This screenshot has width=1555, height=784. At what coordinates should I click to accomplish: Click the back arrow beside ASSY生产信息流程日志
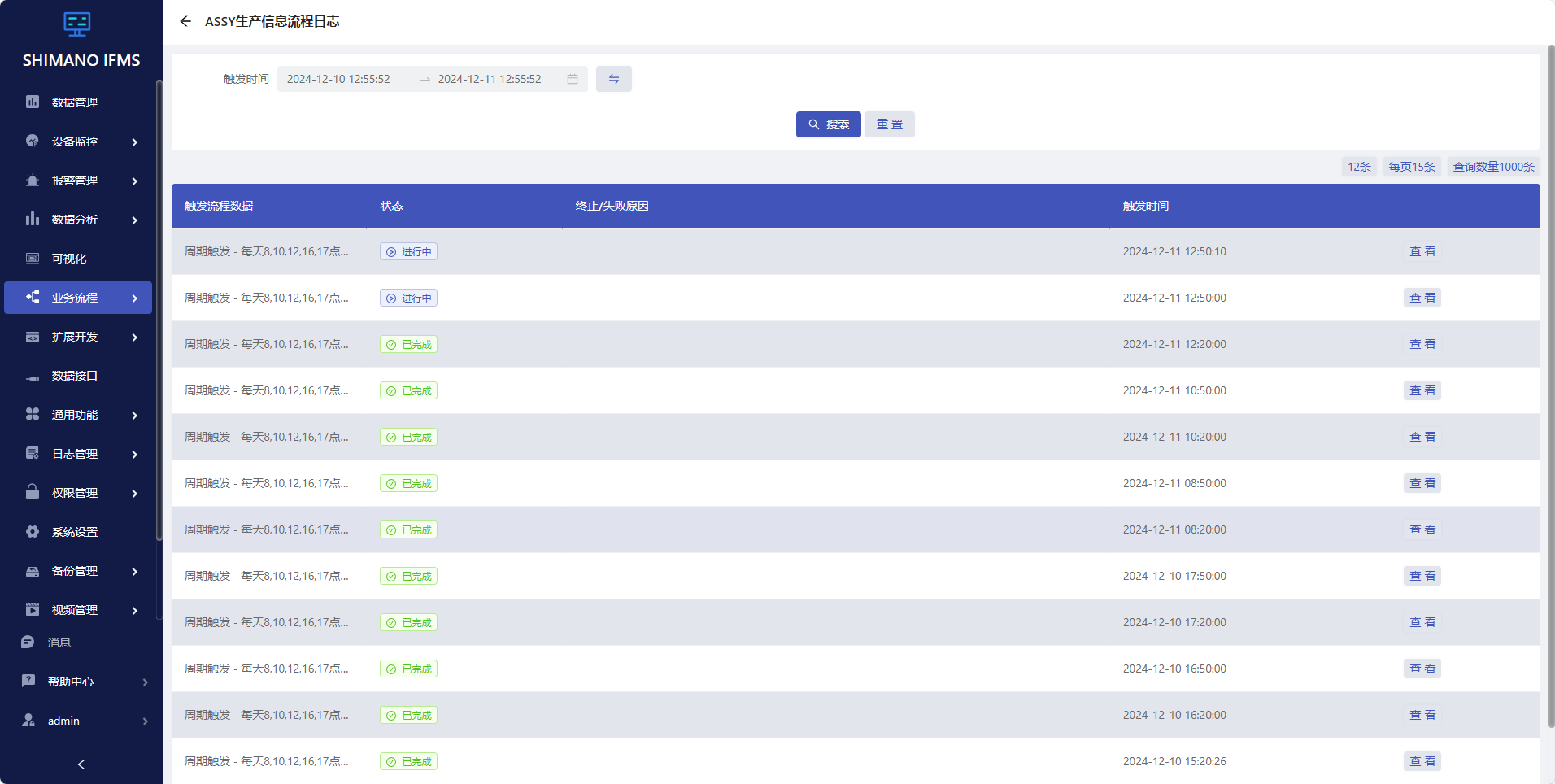185,21
